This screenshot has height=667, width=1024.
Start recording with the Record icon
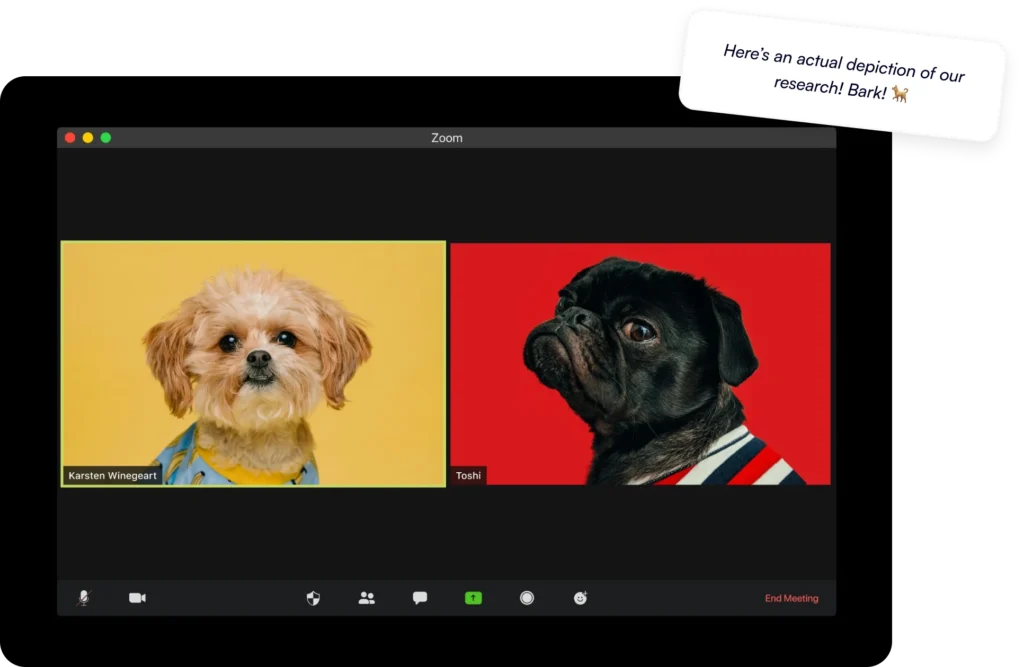coord(527,598)
